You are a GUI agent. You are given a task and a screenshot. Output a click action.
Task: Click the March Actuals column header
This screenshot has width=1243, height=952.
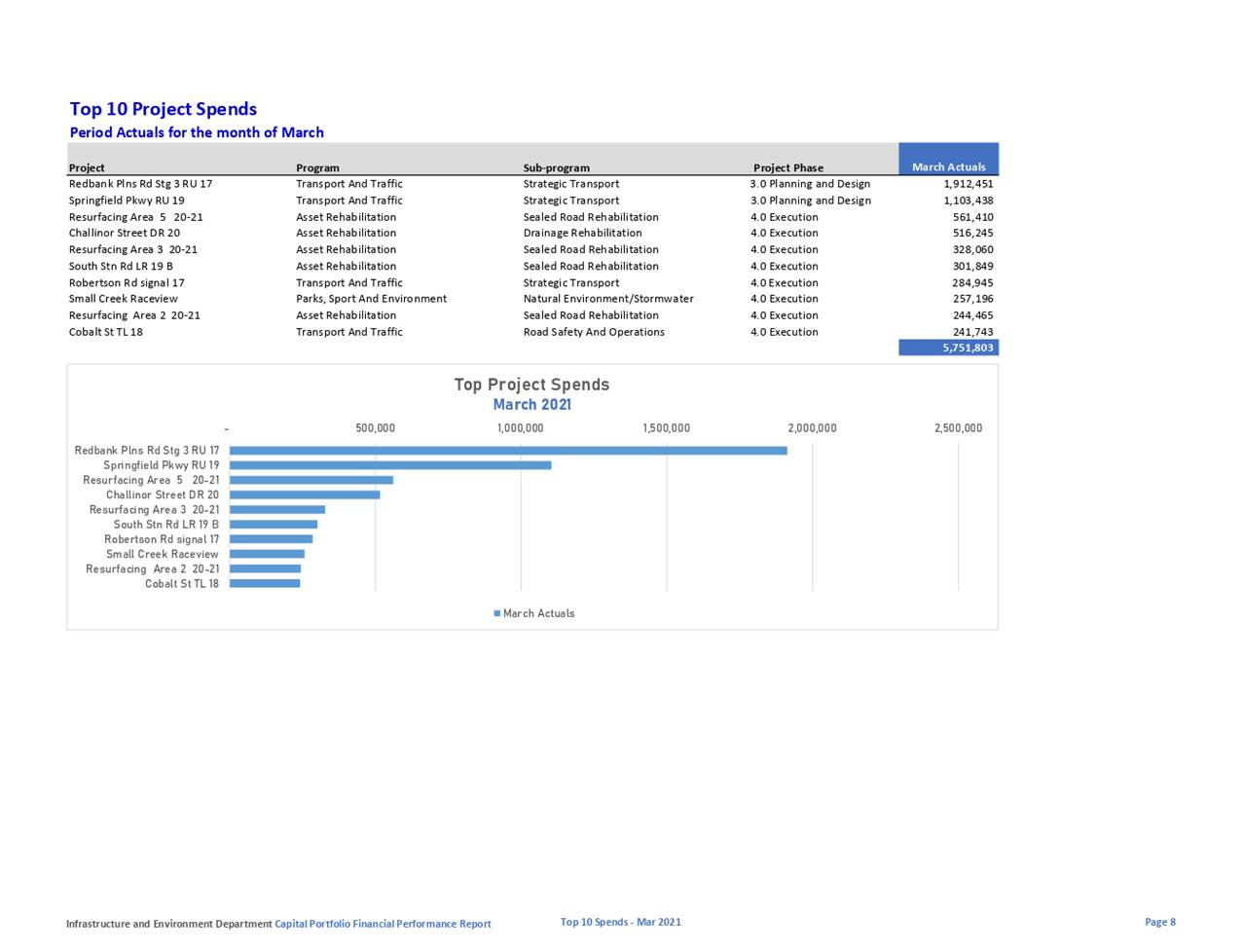click(948, 166)
